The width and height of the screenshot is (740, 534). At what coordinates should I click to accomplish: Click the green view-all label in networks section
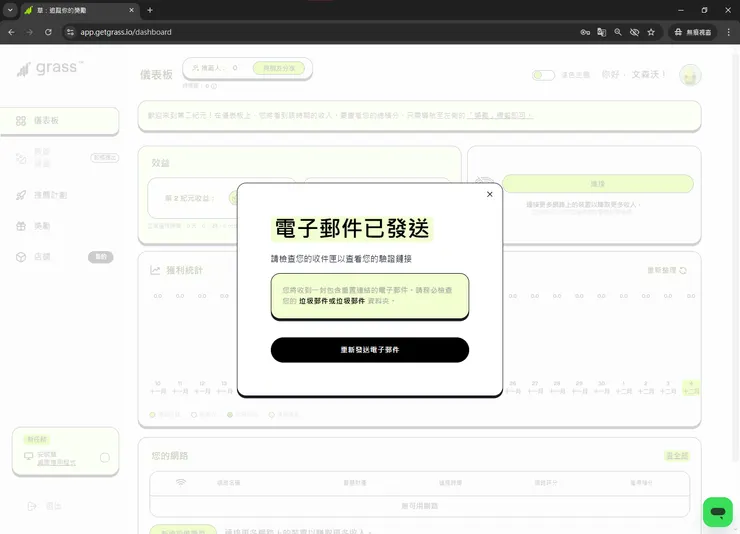677,456
